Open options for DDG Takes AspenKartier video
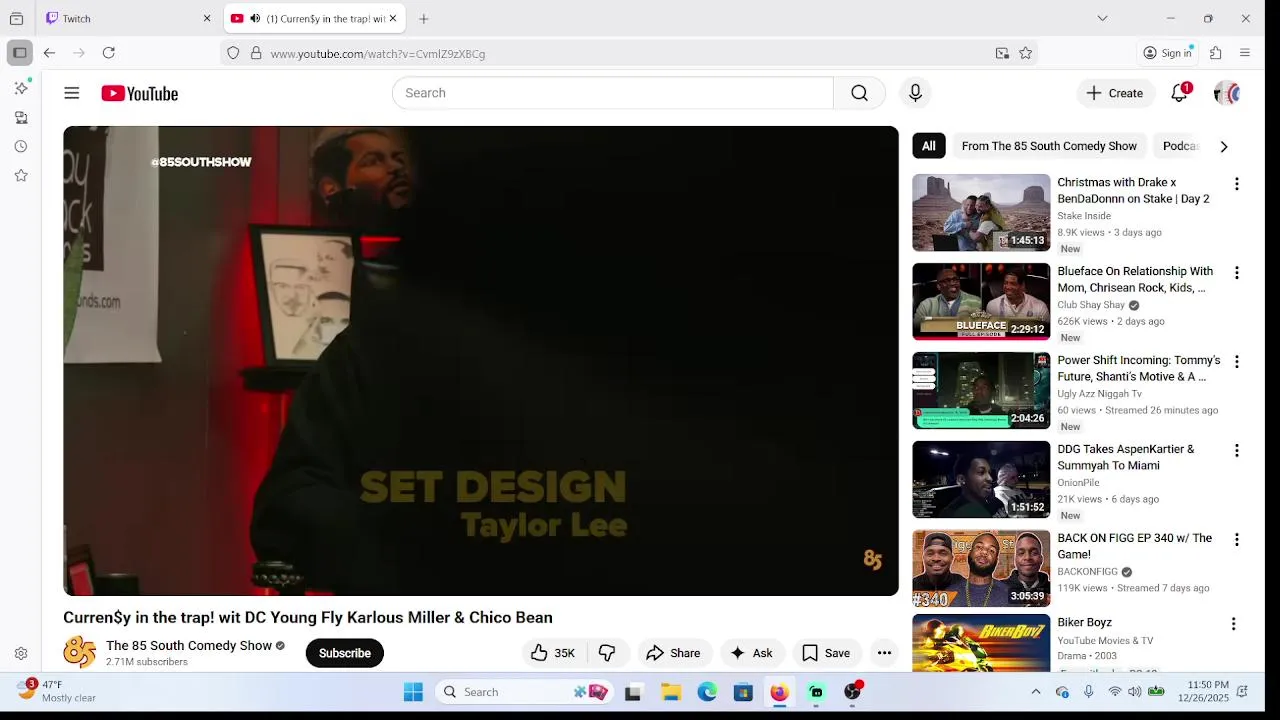 pyautogui.click(x=1236, y=451)
